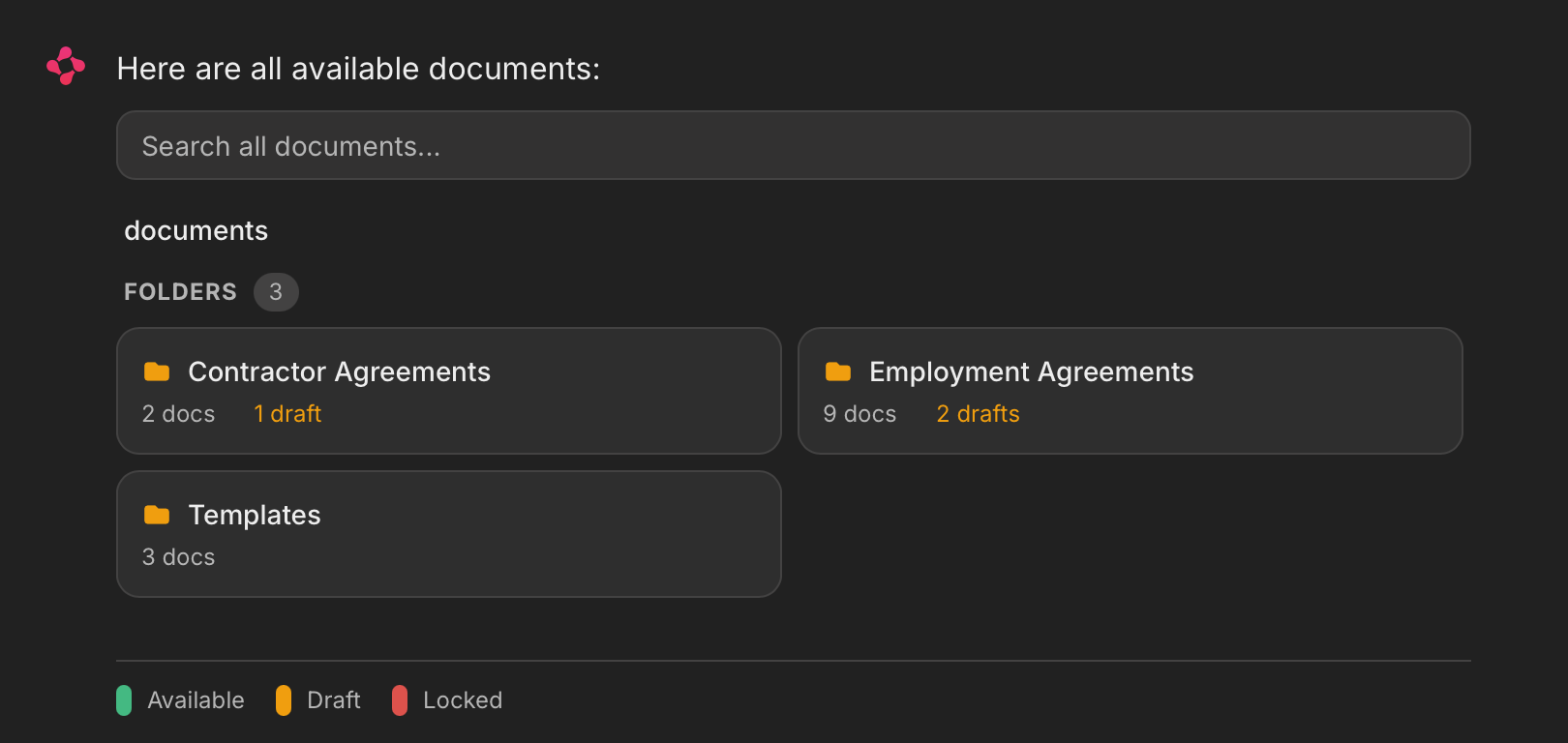Screen dimensions: 1568x743
Task: Toggle the Locked legend filter
Action: [448, 699]
